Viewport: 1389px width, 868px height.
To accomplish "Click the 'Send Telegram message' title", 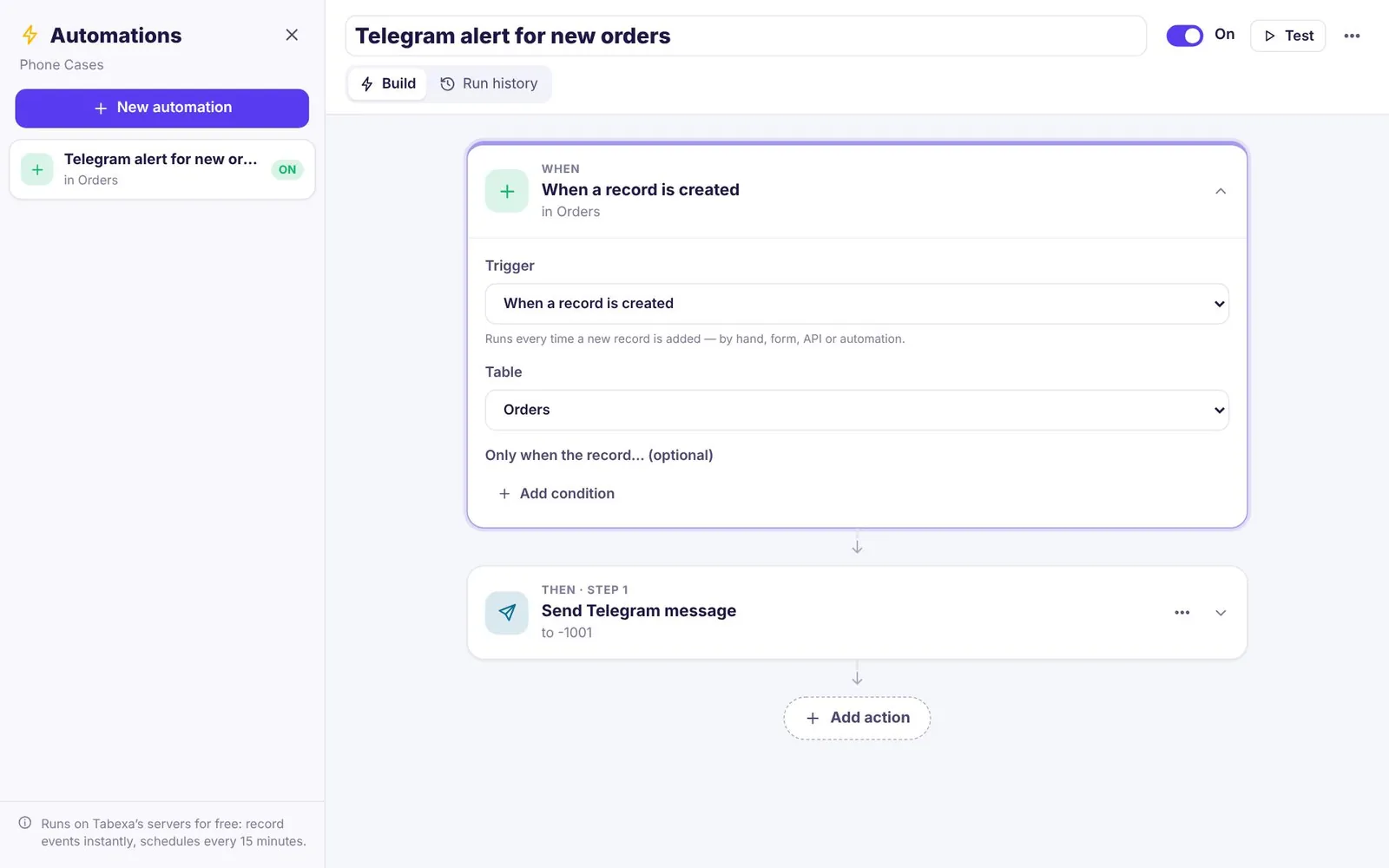I will coord(639,611).
